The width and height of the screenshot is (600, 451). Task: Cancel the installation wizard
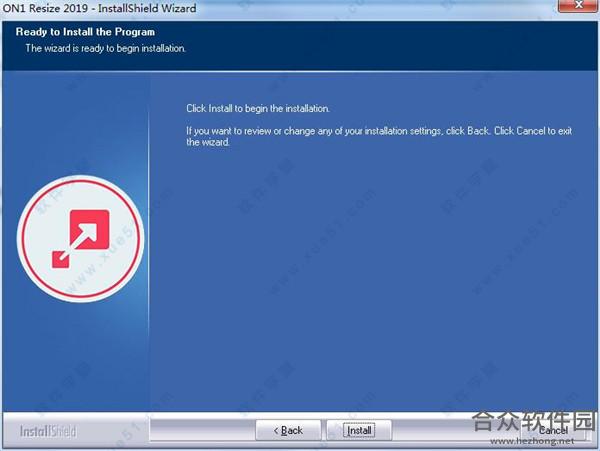tap(553, 430)
